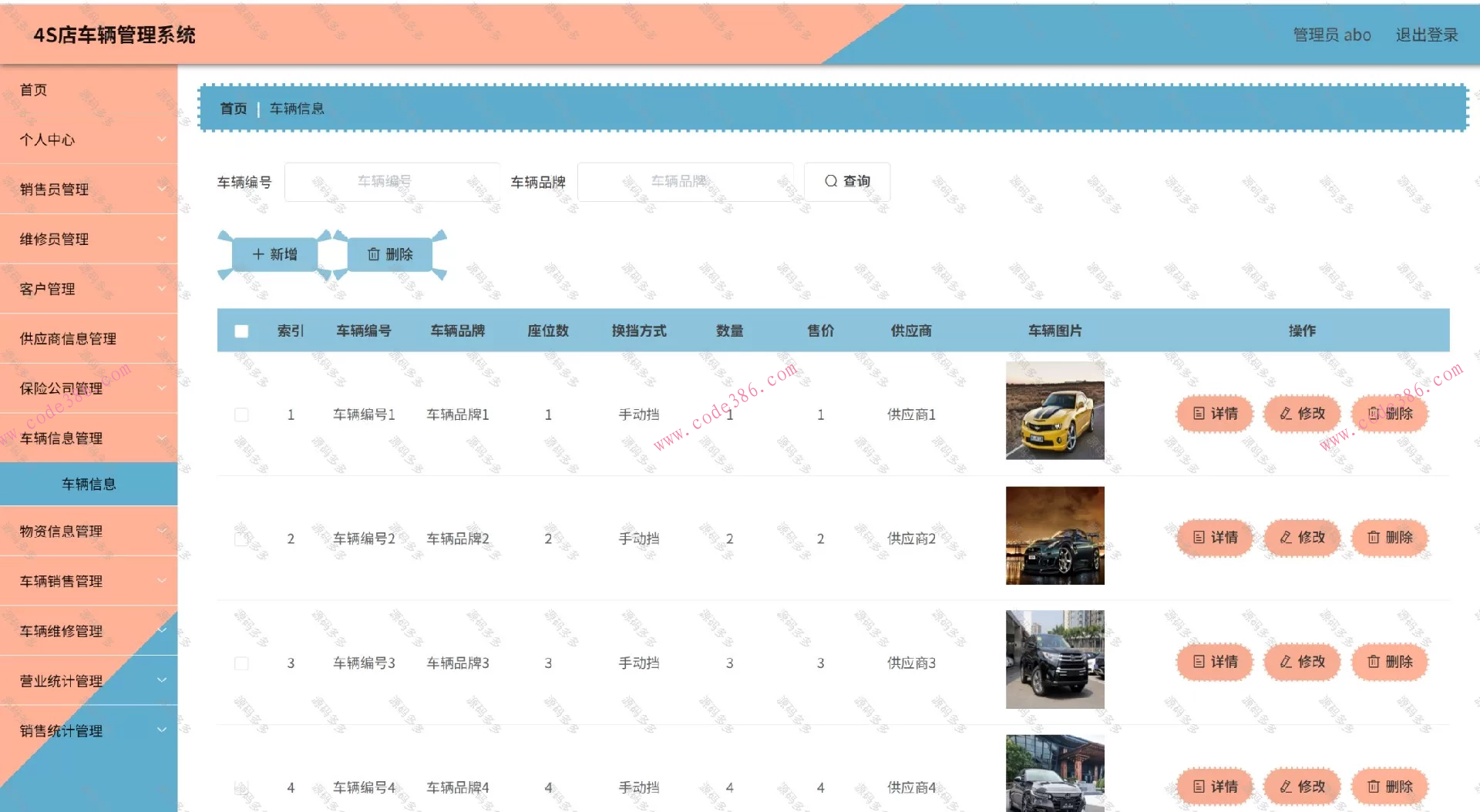Viewport: 1480px width, 812px height.
Task: Expand the 车辆维修管理 sidebar menu
Action: (89, 631)
